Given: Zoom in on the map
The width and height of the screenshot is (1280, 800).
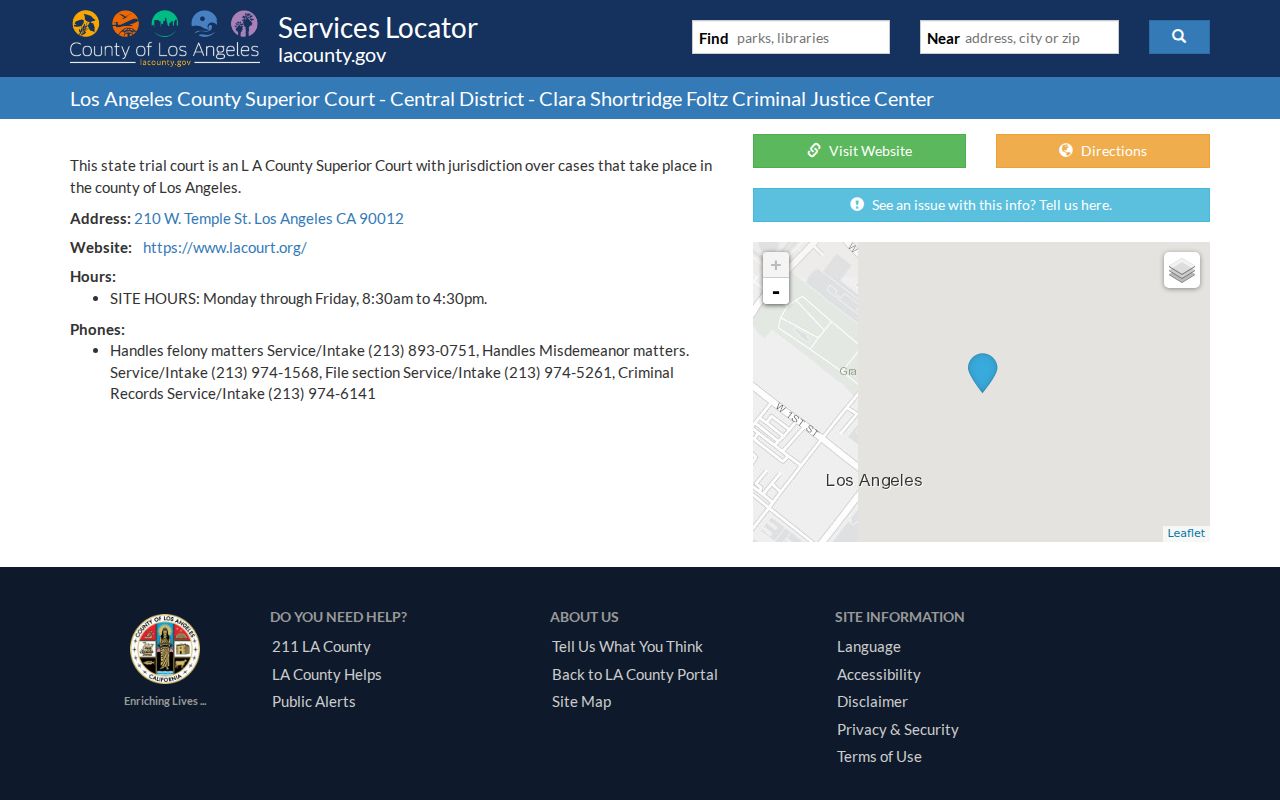Looking at the screenshot, I should click(x=776, y=265).
